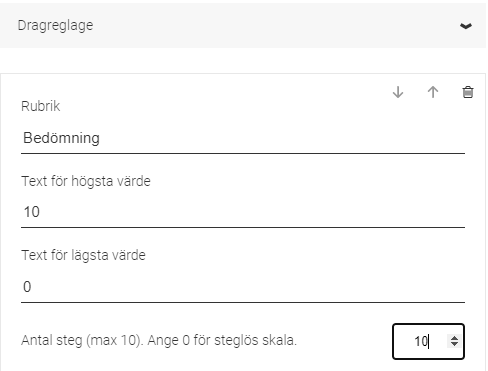The height and width of the screenshot is (371, 488).
Task: Move the slider item down with the arrow
Action: 398,92
